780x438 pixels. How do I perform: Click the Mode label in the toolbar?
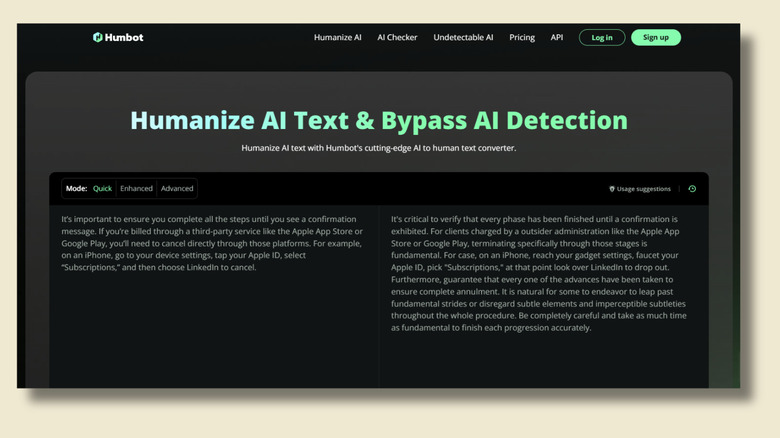pyautogui.click(x=76, y=189)
